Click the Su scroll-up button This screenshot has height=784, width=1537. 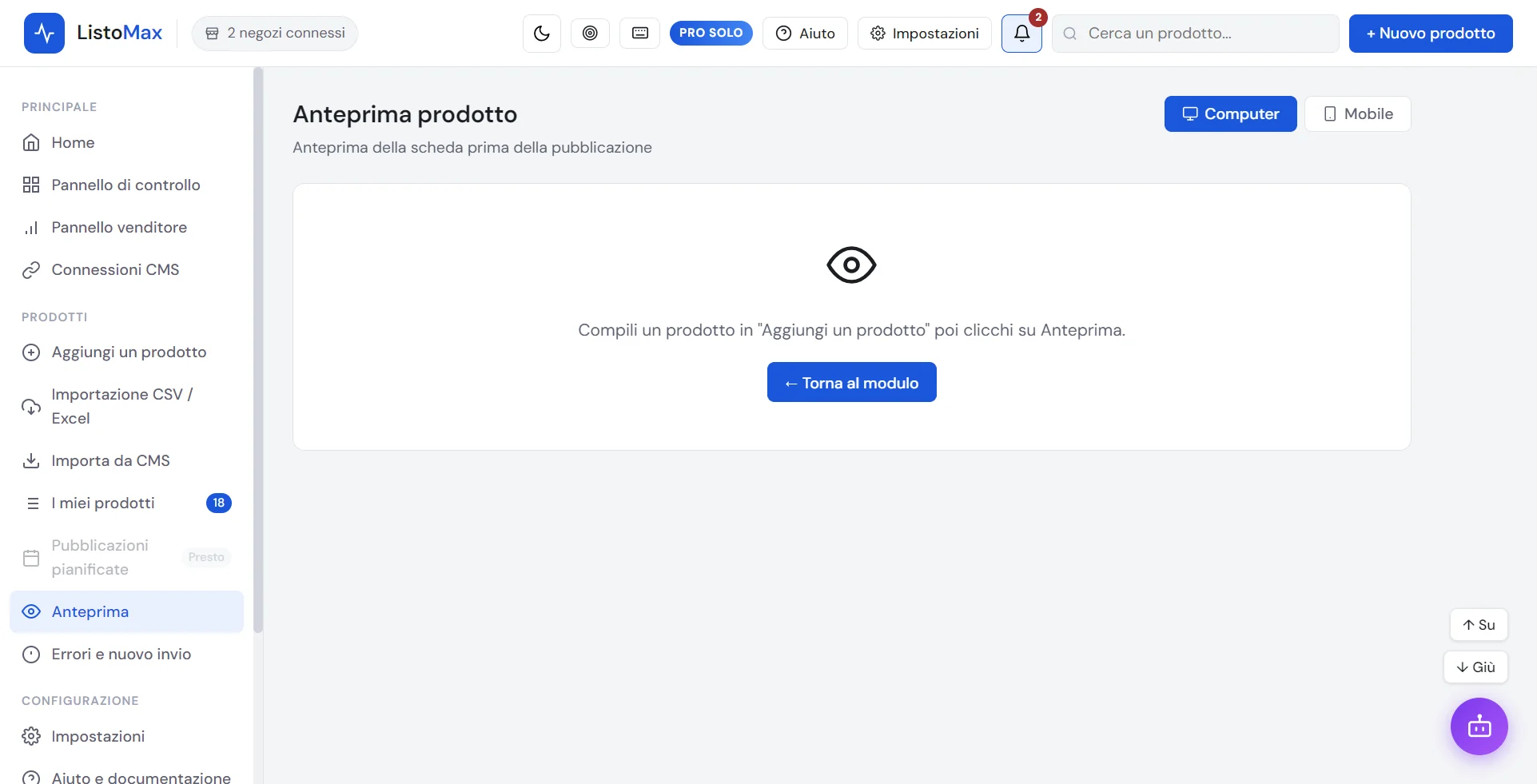[1479, 624]
